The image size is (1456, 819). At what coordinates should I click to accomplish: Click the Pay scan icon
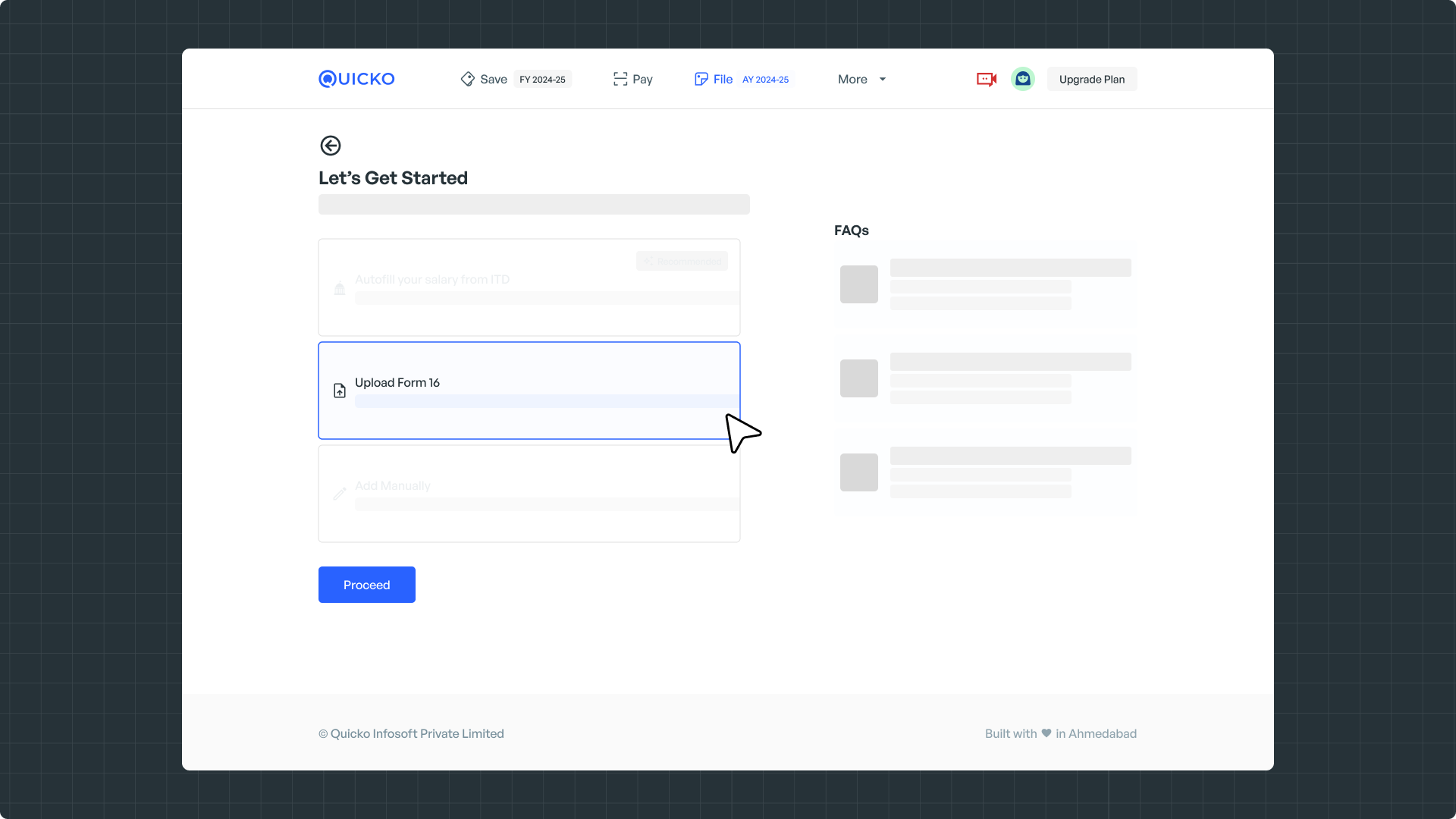[620, 79]
